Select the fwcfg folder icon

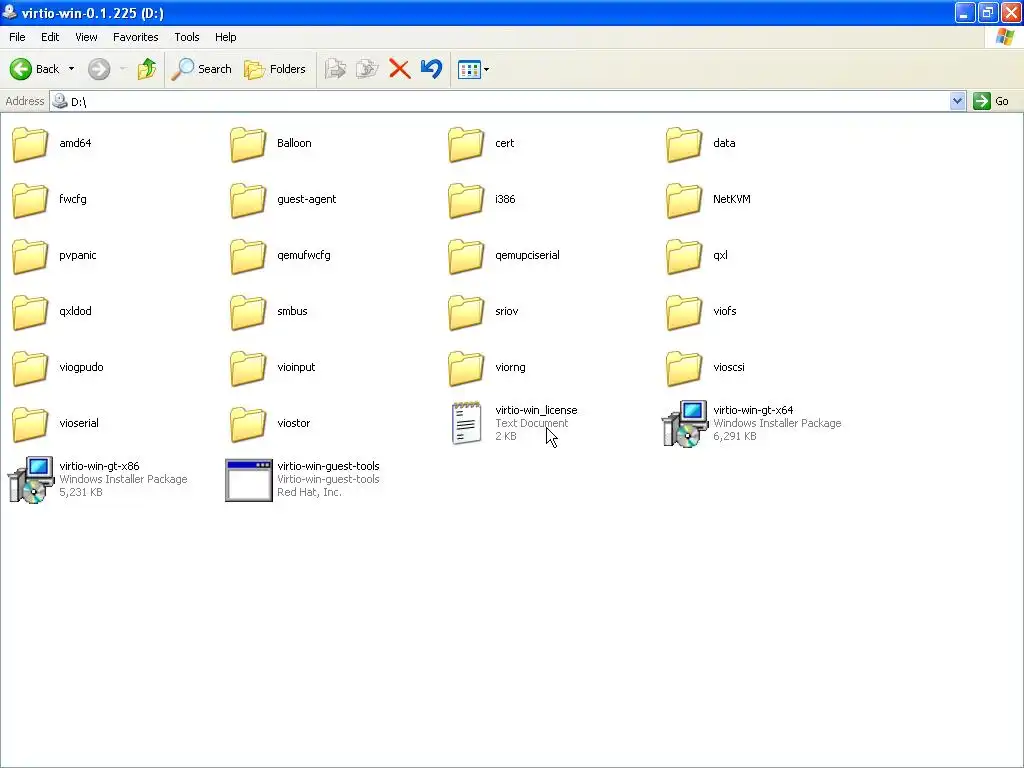[30, 200]
